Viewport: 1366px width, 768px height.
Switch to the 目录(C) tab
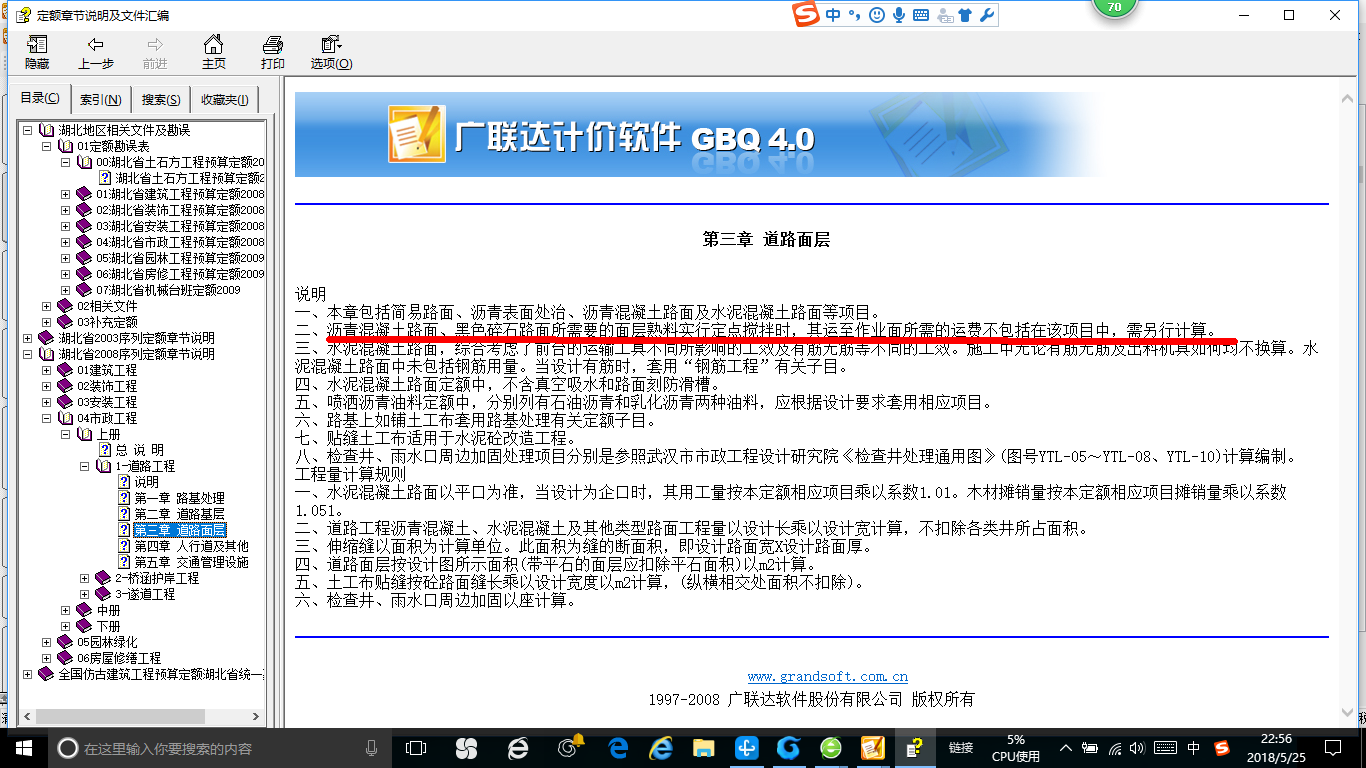pos(41,99)
